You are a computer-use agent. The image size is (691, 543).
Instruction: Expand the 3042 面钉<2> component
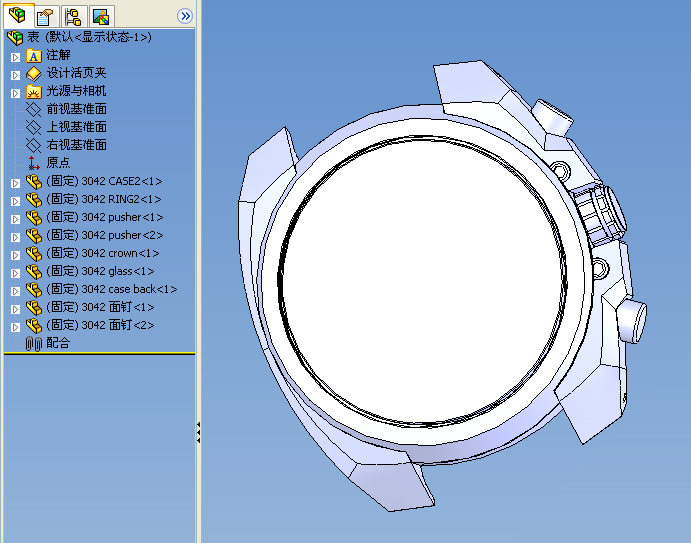pos(15,327)
